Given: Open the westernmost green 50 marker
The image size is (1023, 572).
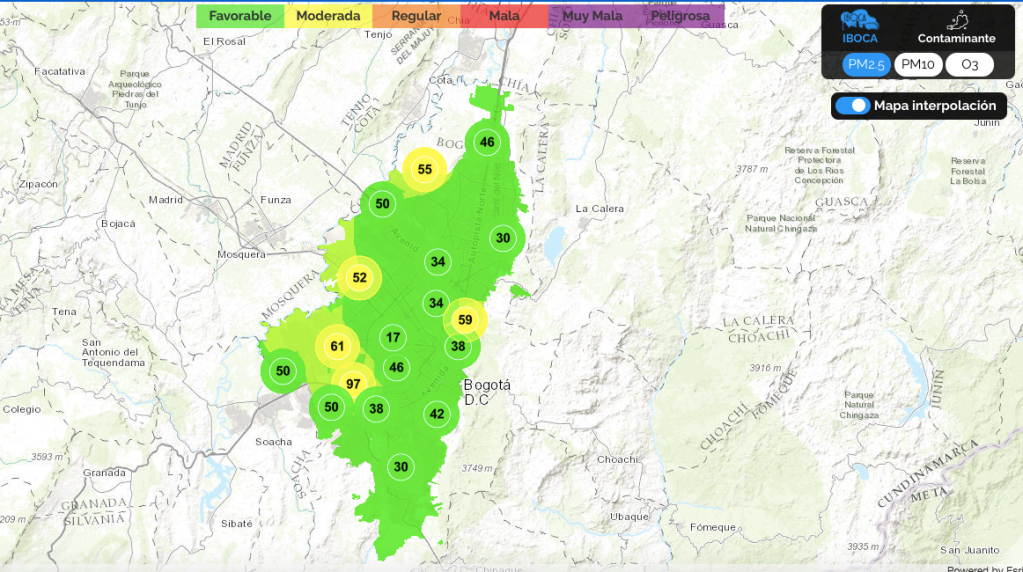Looking at the screenshot, I should [282, 371].
